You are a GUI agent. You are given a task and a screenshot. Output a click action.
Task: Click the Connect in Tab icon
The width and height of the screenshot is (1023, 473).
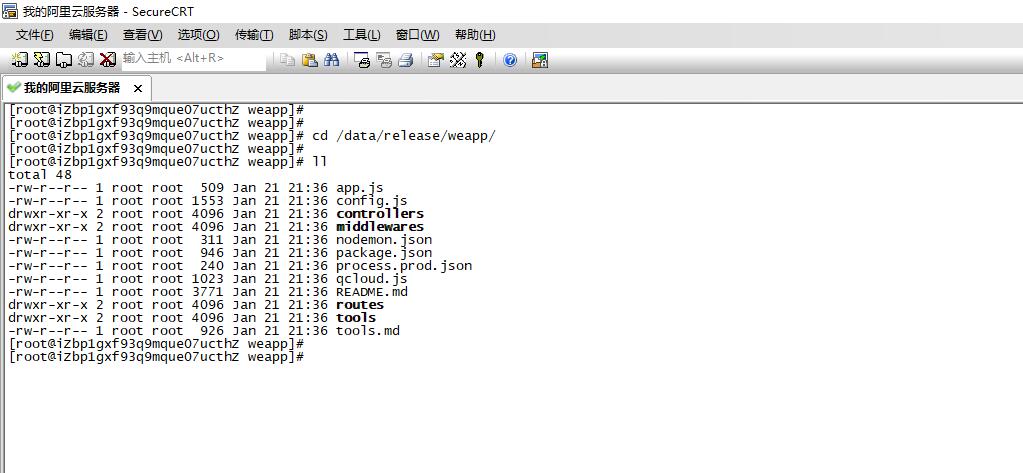point(63,60)
